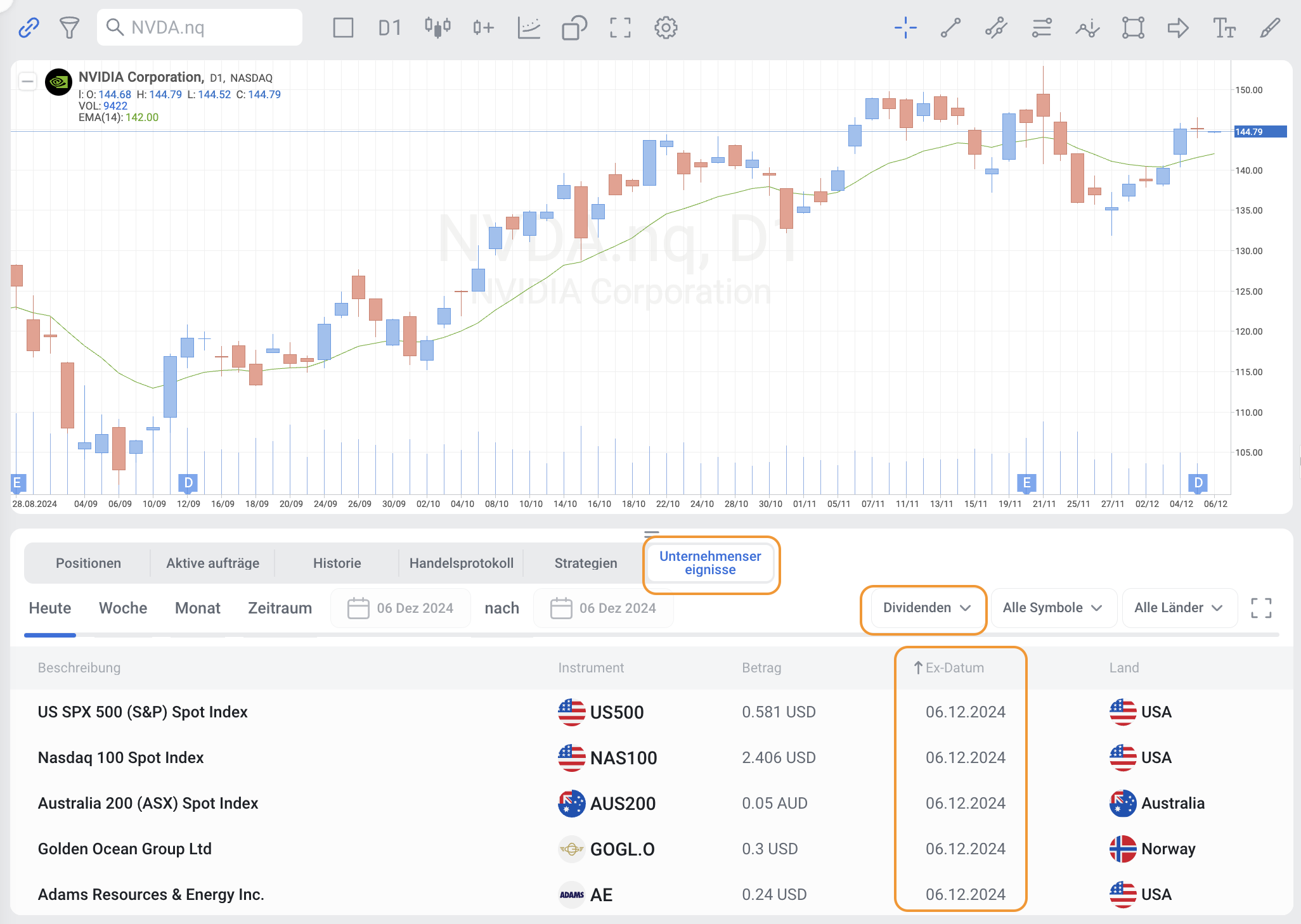The image size is (1301, 924).
Task: Expand the Dividenden dropdown
Action: [x=926, y=608]
